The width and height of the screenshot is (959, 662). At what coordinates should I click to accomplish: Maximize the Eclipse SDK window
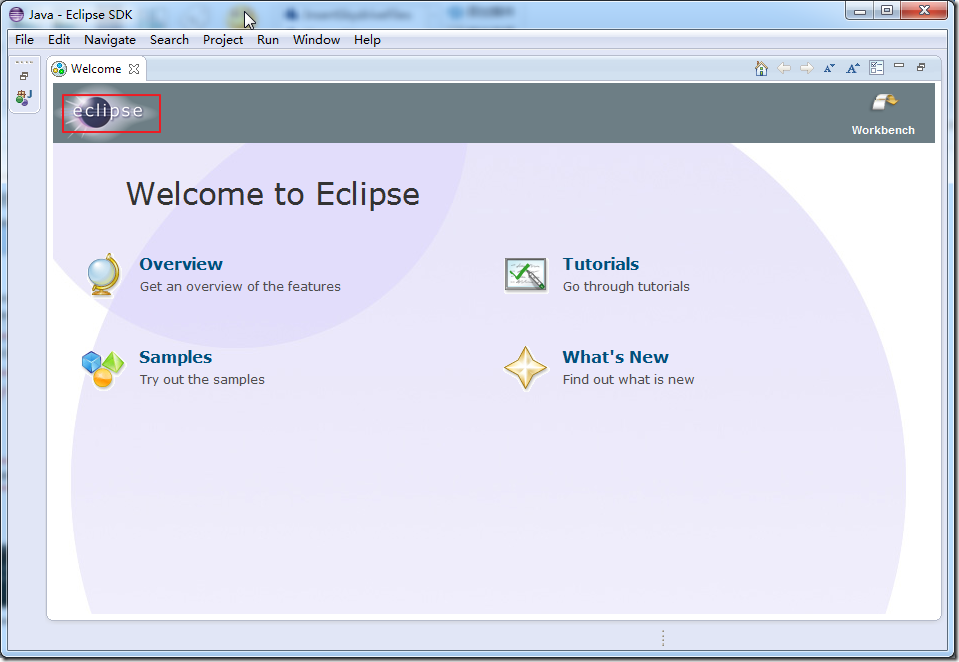tap(887, 11)
